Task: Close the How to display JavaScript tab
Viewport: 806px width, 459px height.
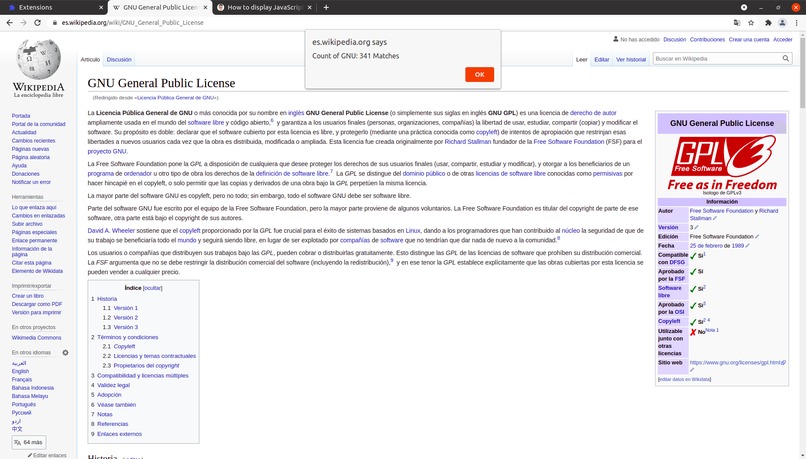Action: click(310, 7)
